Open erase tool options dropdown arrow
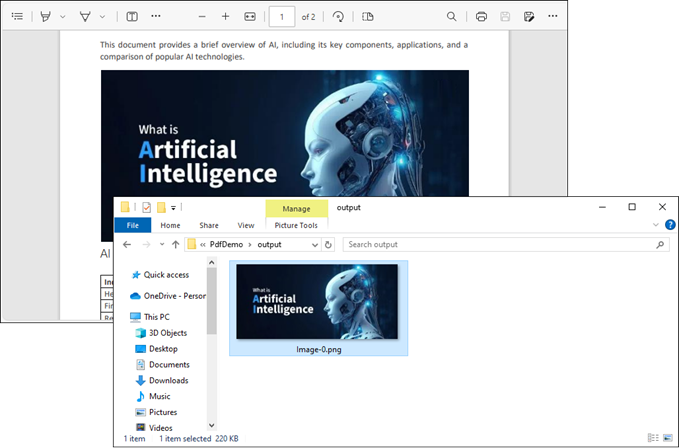The image size is (679, 448). (102, 17)
